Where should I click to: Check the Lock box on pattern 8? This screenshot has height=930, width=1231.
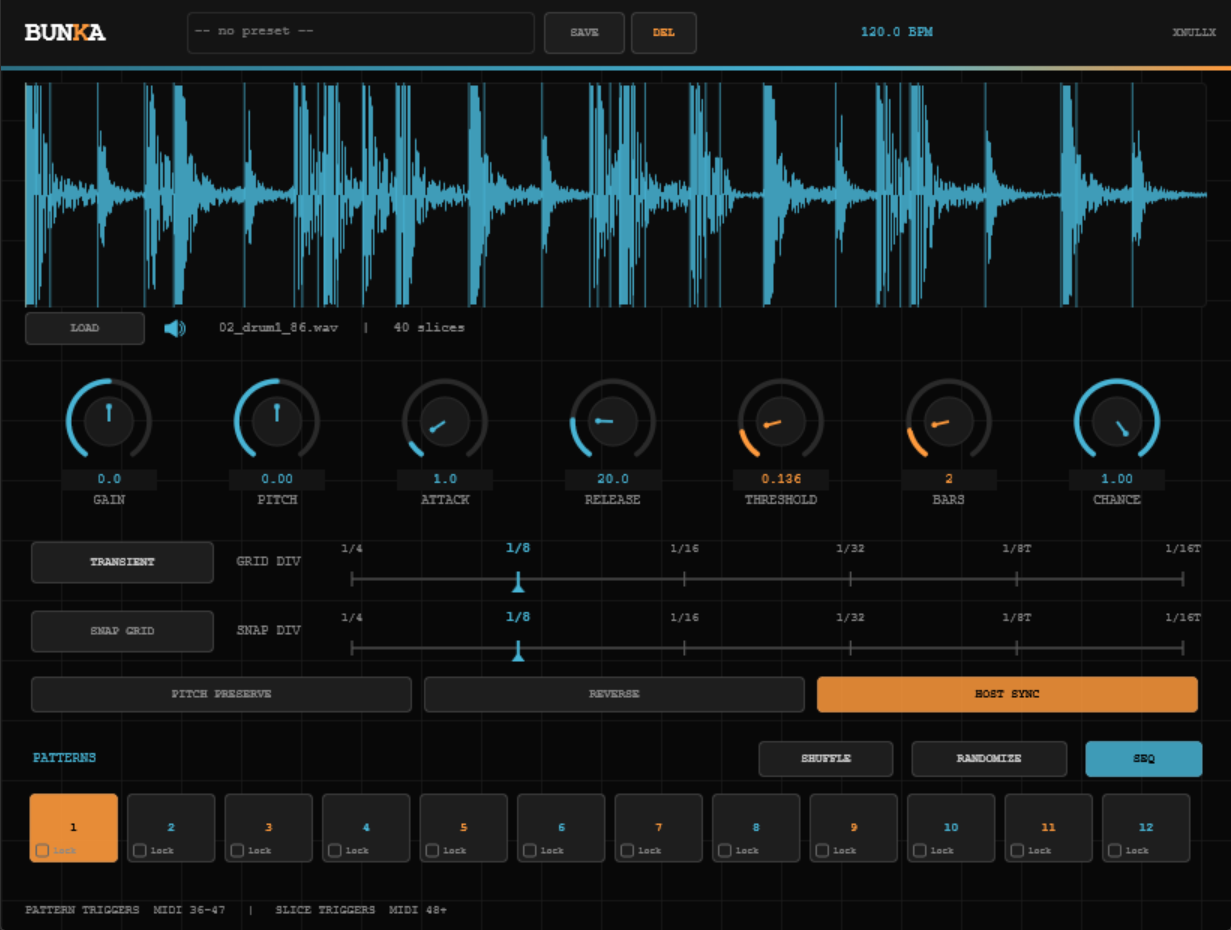click(x=725, y=851)
